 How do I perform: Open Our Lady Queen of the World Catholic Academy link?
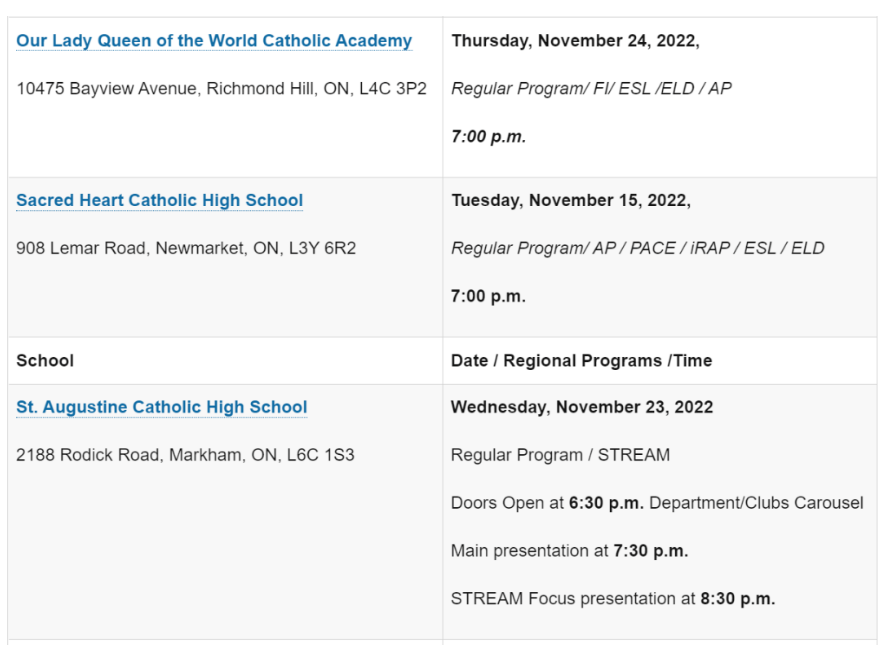[x=214, y=41]
